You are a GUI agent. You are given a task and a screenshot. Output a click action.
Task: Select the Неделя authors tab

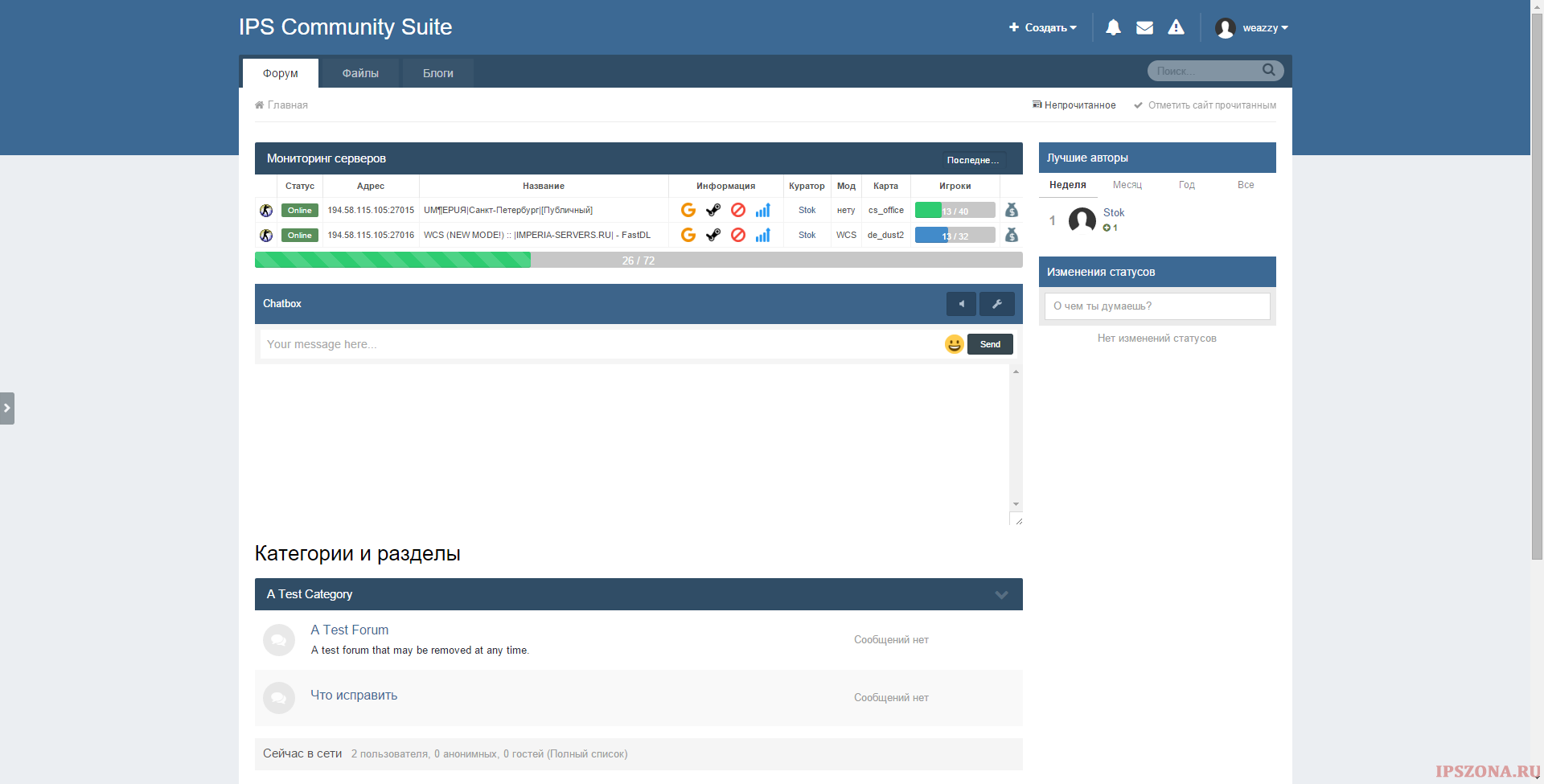pyautogui.click(x=1068, y=185)
